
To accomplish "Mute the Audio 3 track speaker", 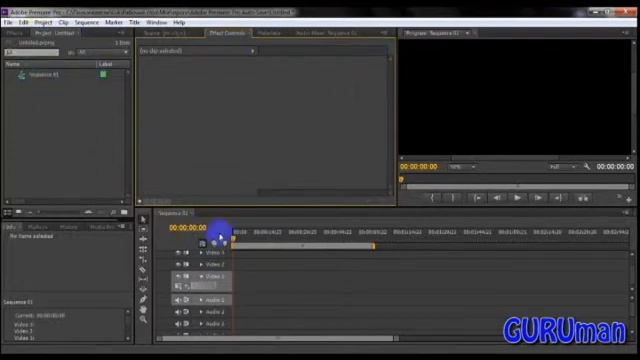I will click(178, 324).
